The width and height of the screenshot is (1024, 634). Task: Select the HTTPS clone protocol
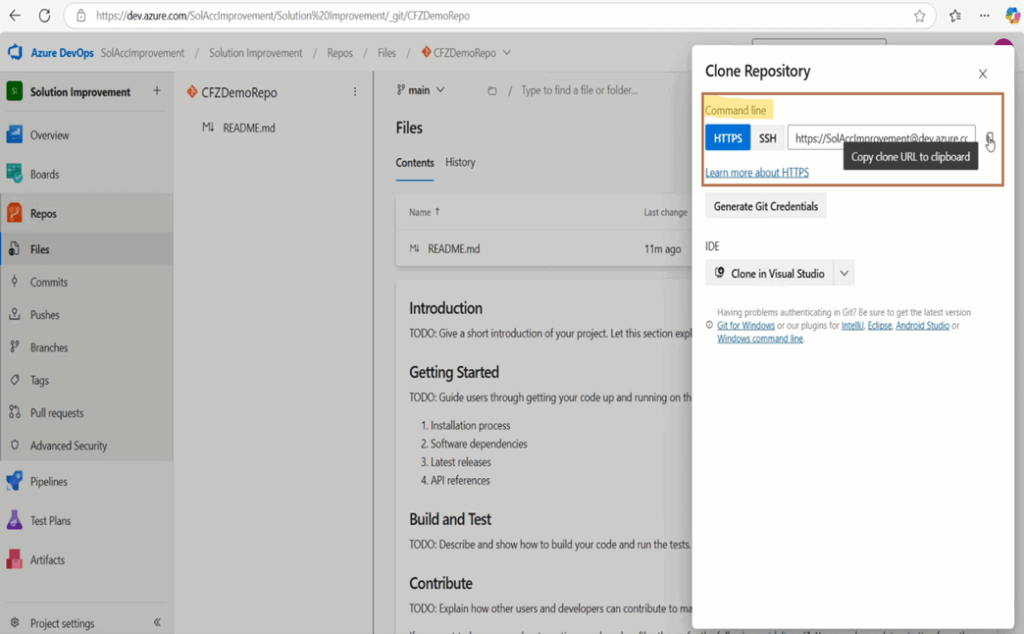click(728, 138)
